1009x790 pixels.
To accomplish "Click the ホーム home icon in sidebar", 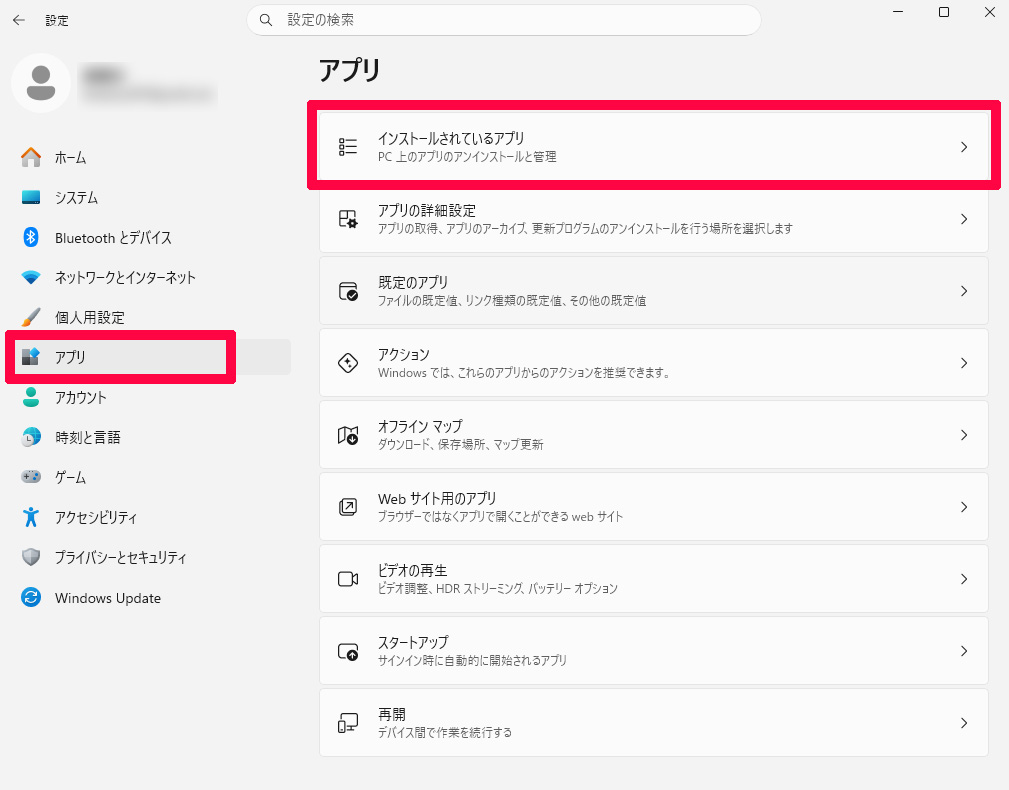I will (31, 158).
